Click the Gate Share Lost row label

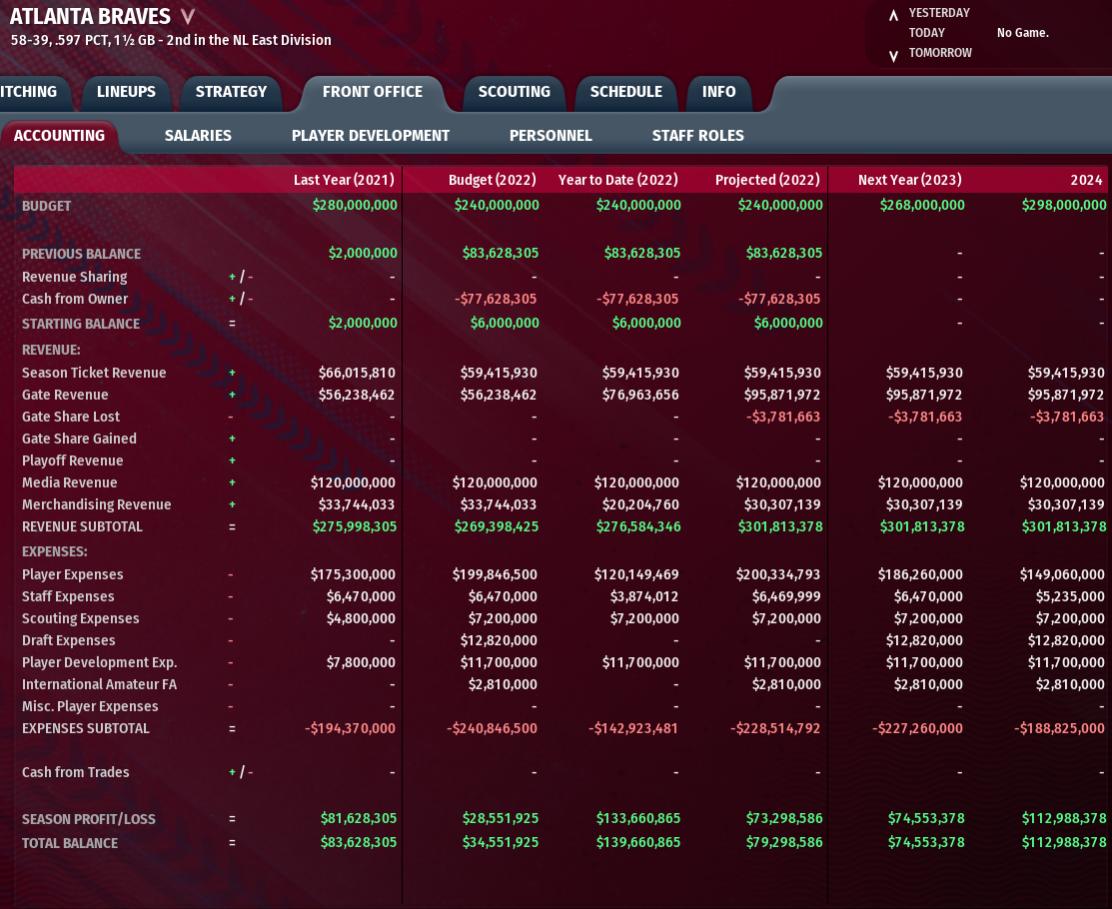pos(70,416)
